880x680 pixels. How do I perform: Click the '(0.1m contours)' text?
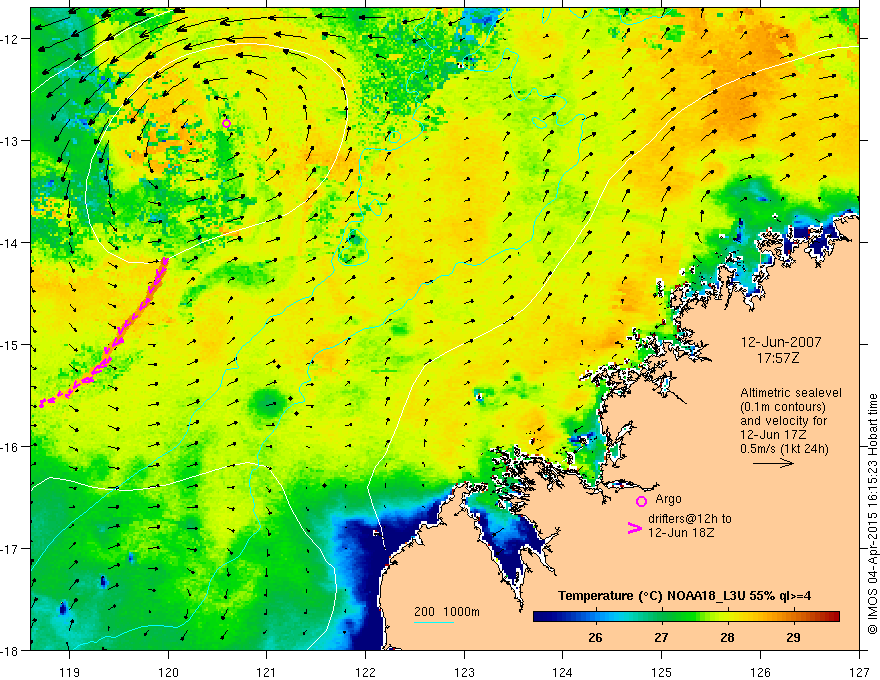783,407
